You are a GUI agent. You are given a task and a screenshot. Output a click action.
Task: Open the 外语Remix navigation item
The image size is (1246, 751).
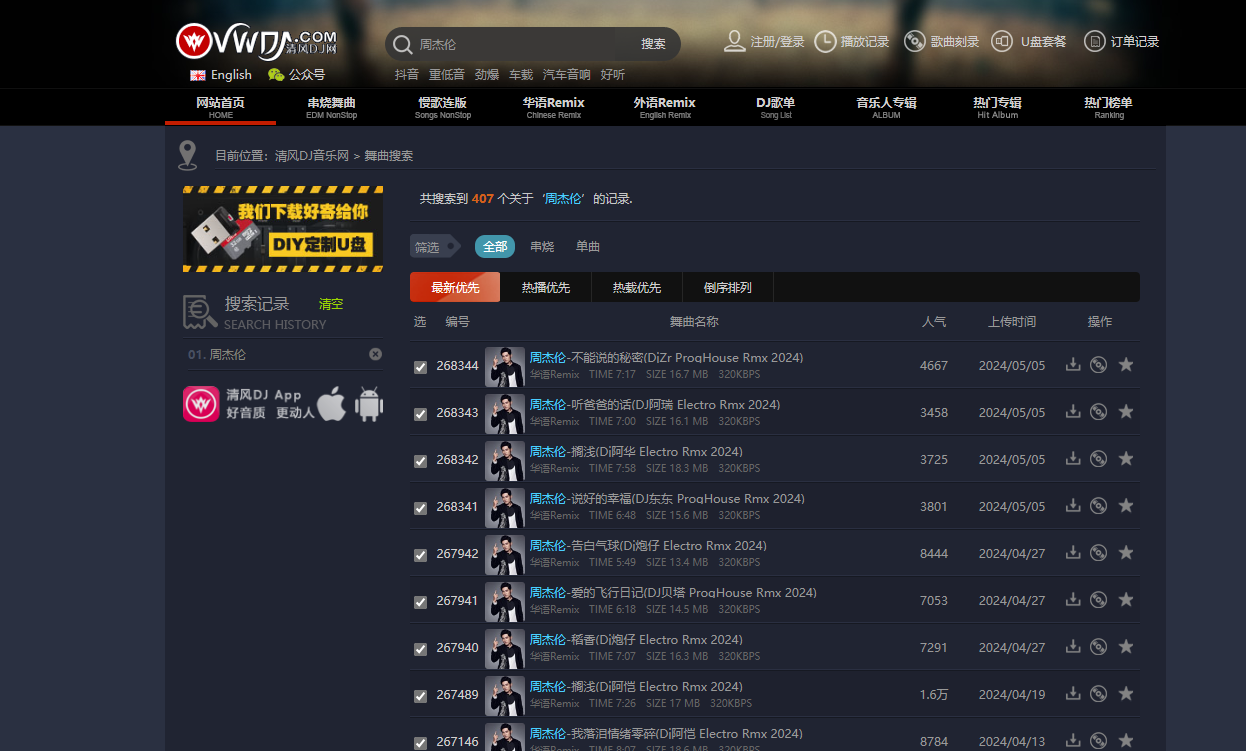[x=665, y=107]
